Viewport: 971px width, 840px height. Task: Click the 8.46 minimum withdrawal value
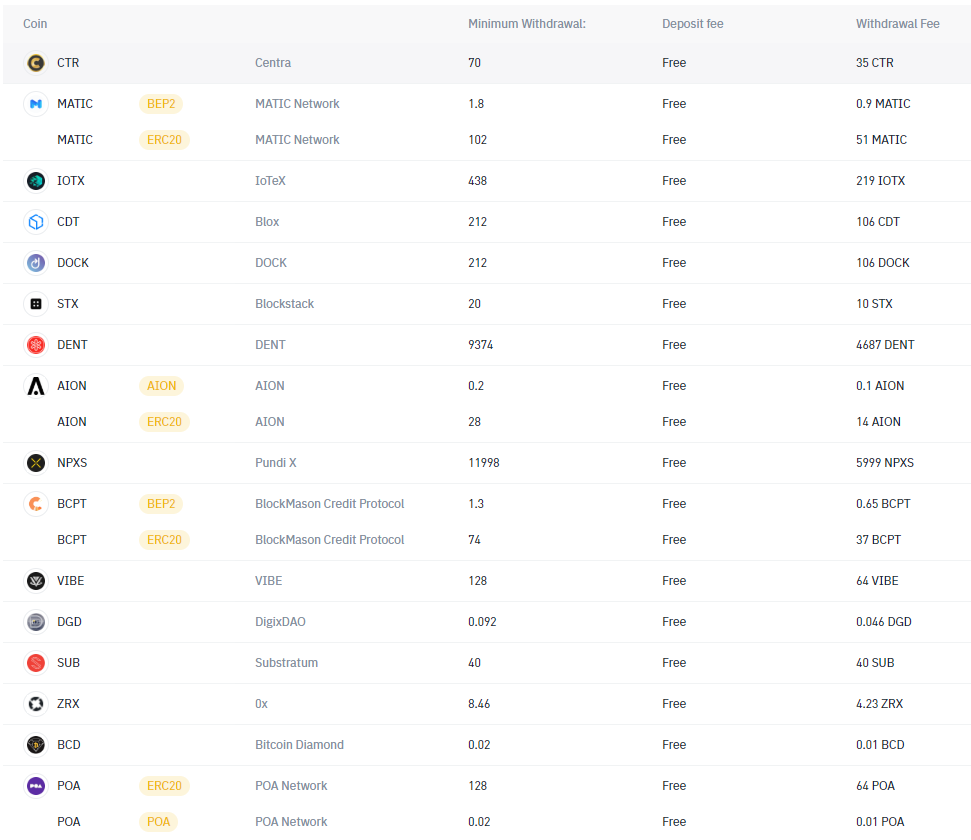point(479,704)
